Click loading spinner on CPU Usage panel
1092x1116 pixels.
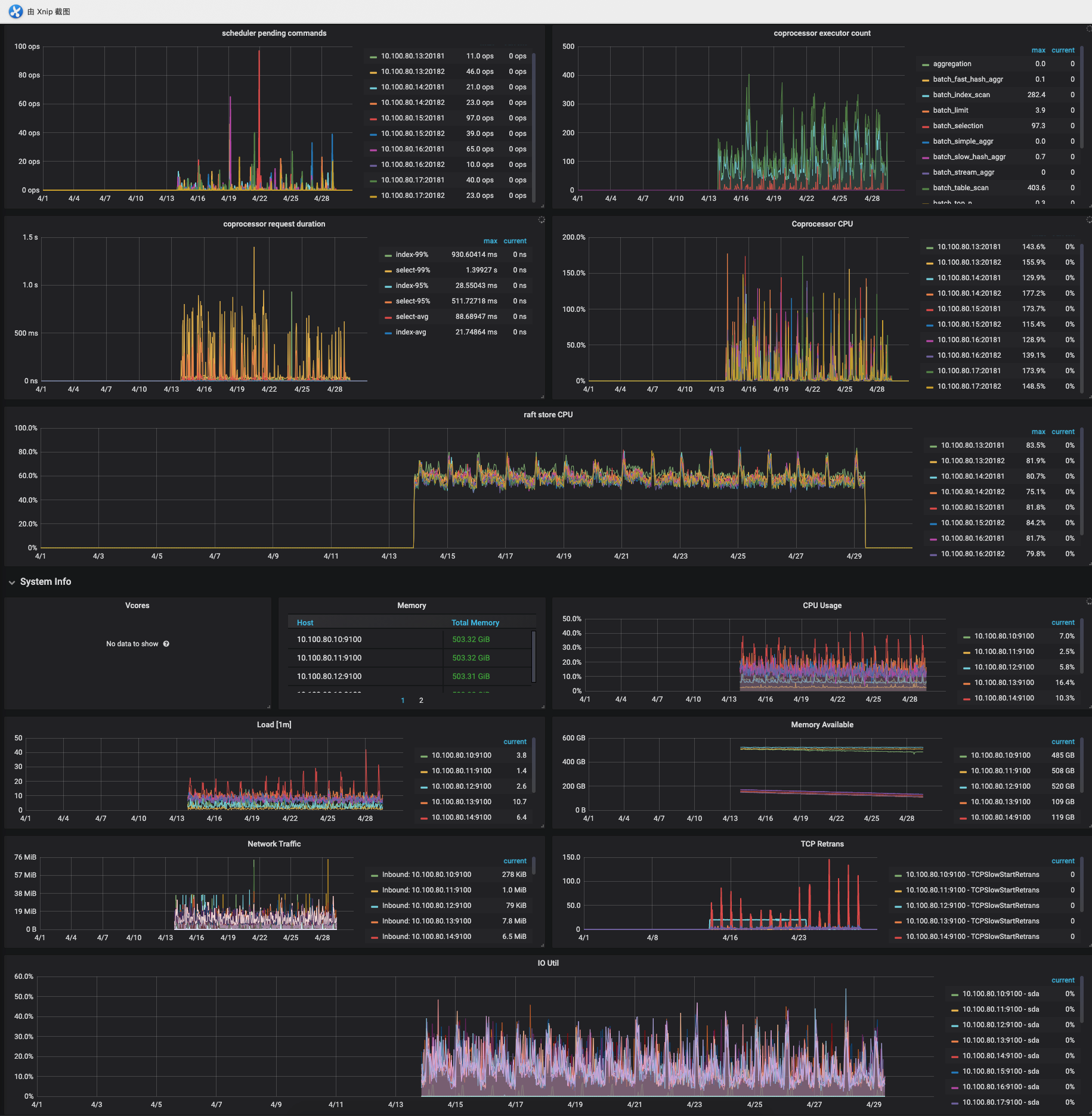coord(1088,602)
